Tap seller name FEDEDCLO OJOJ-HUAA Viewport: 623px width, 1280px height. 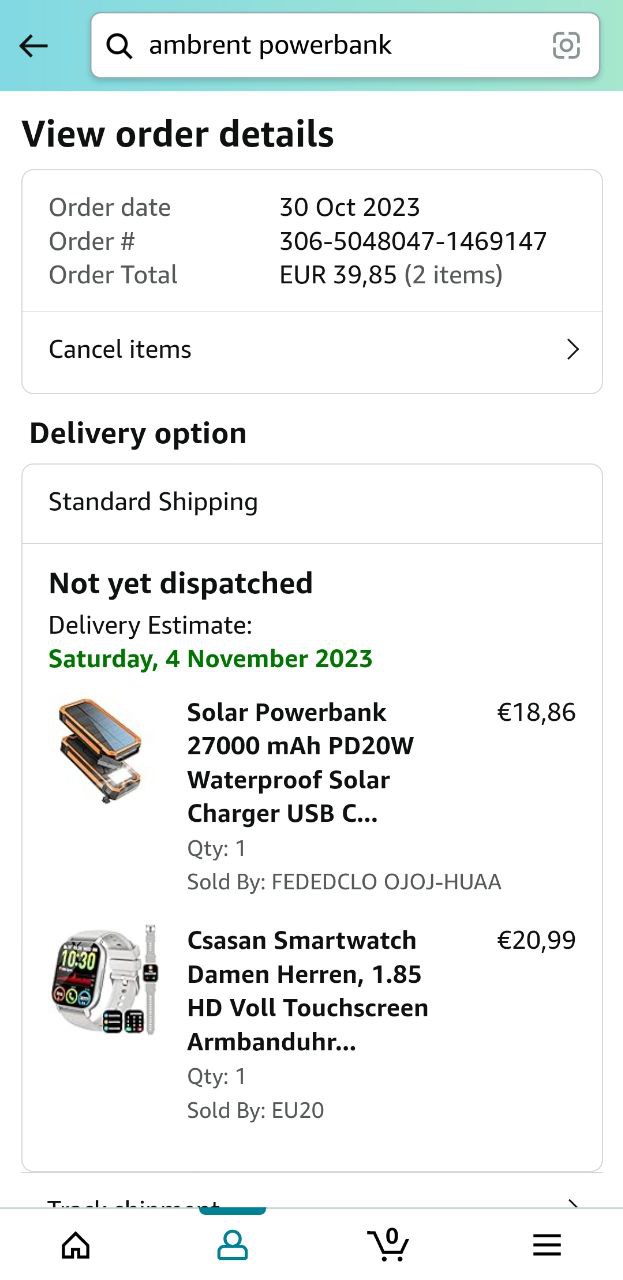pyautogui.click(x=386, y=882)
